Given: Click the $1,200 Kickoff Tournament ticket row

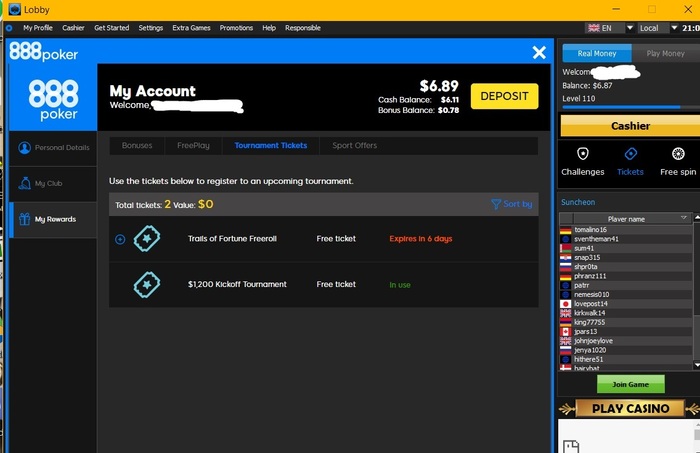Looking at the screenshot, I should pyautogui.click(x=324, y=284).
